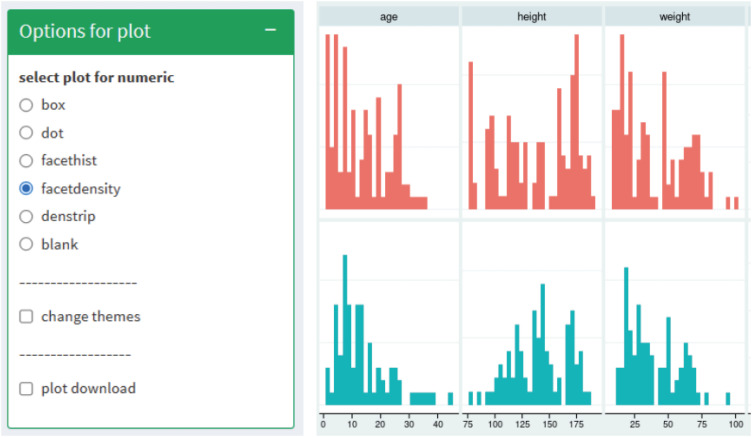Click the red age histogram panel
This screenshot has height=437, width=752.
pos(387,120)
